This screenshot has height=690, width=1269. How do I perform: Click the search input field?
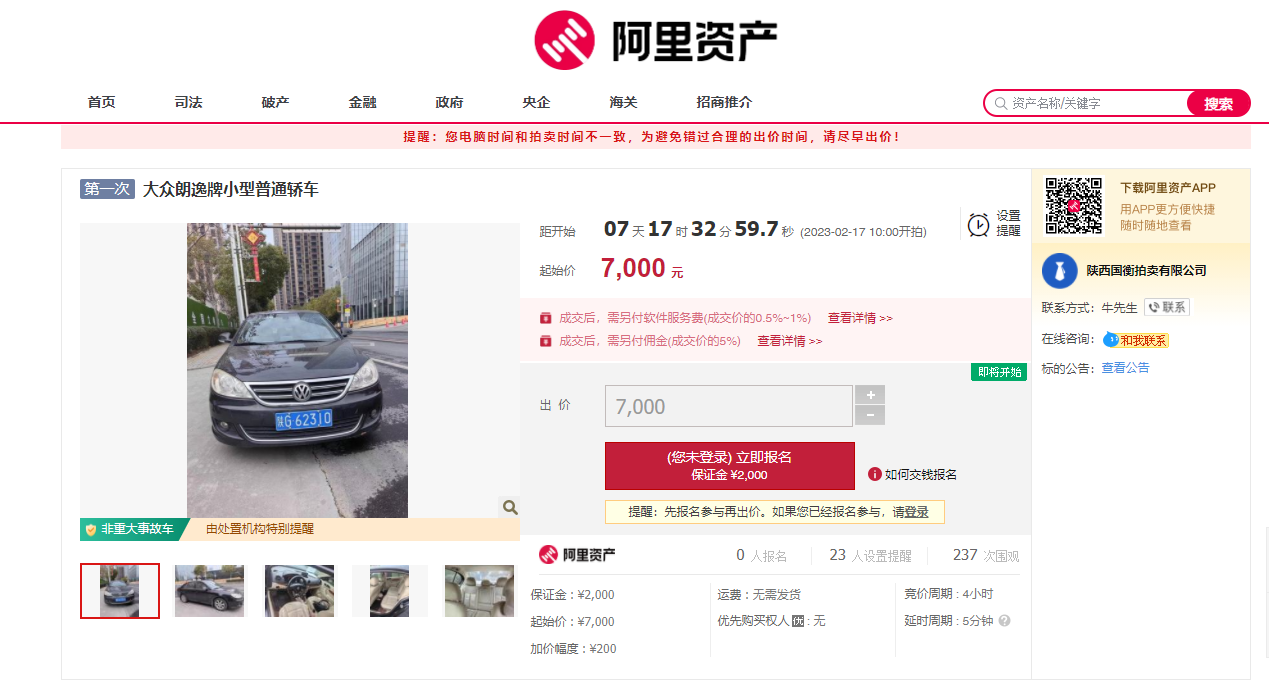(x=1095, y=103)
